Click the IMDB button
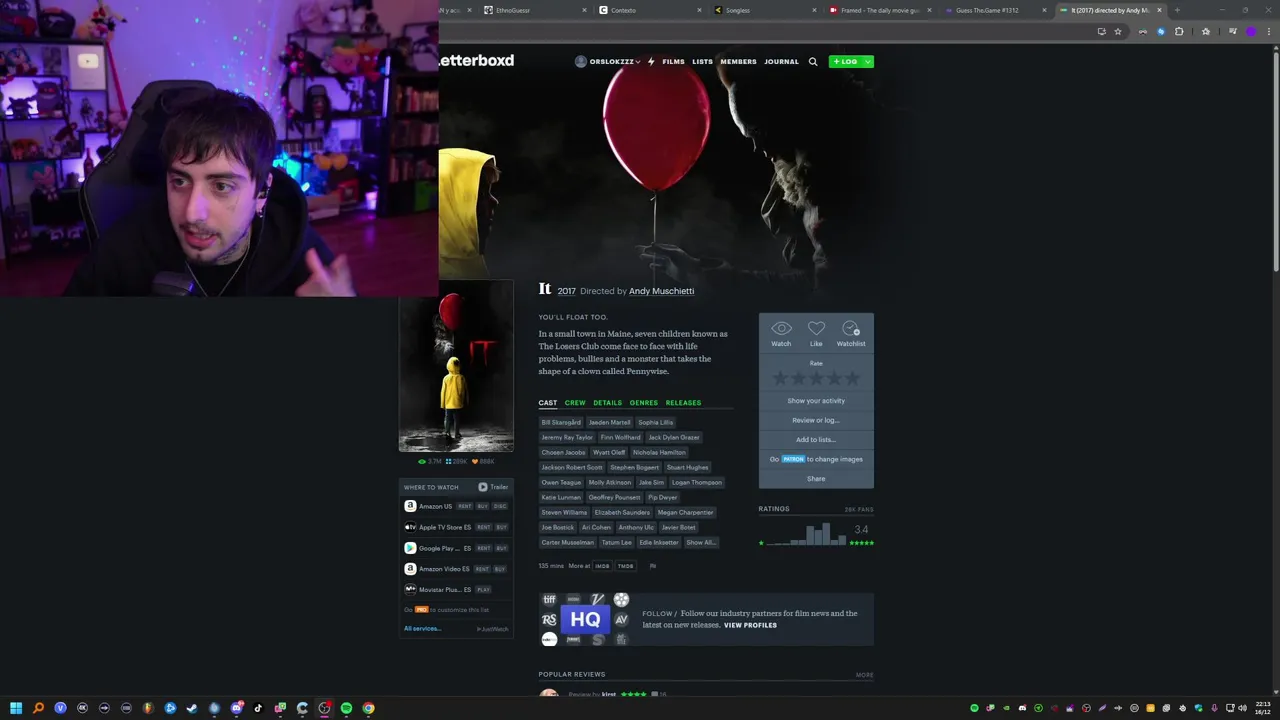Viewport: 1280px width, 720px height. point(602,566)
